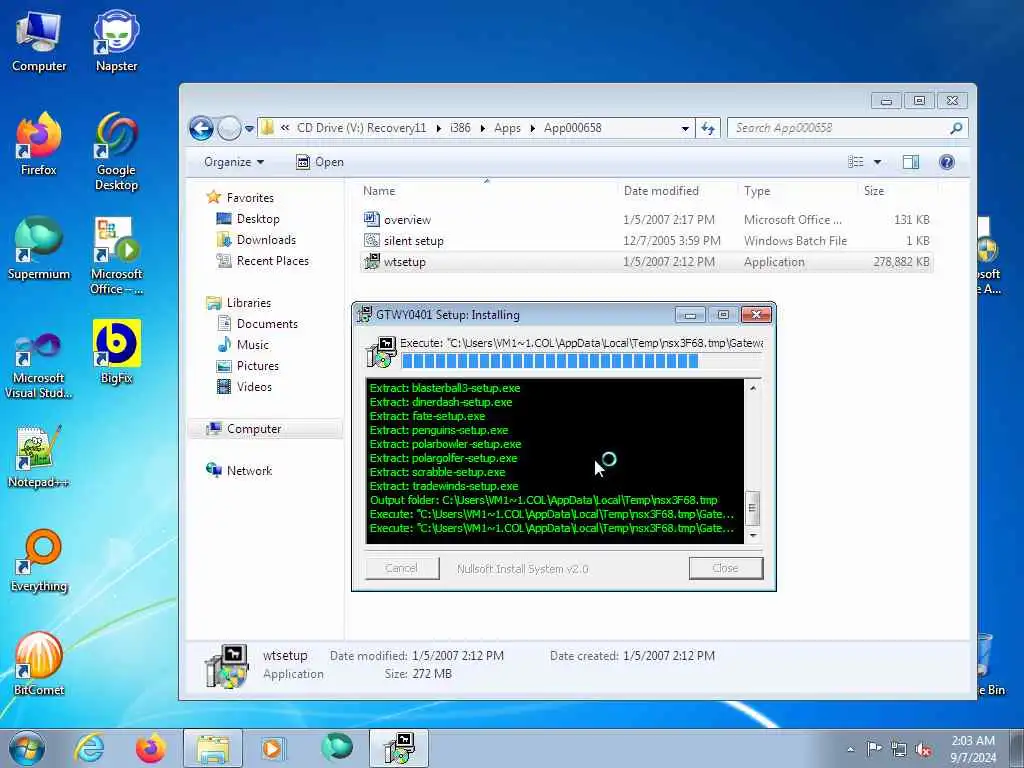Image resolution: width=1024 pixels, height=768 pixels.
Task: Open the Music library
Action: (252, 345)
